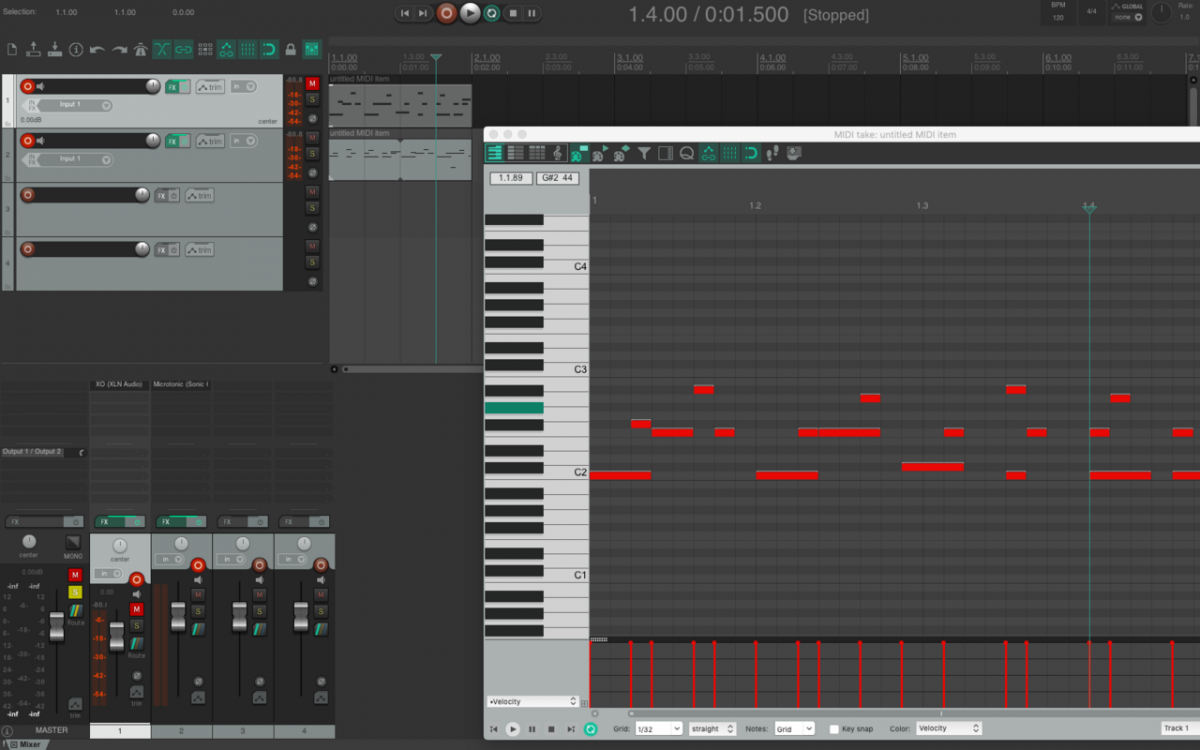The image size is (1200, 750).
Task: Click the main transport Record button
Action: [447, 13]
